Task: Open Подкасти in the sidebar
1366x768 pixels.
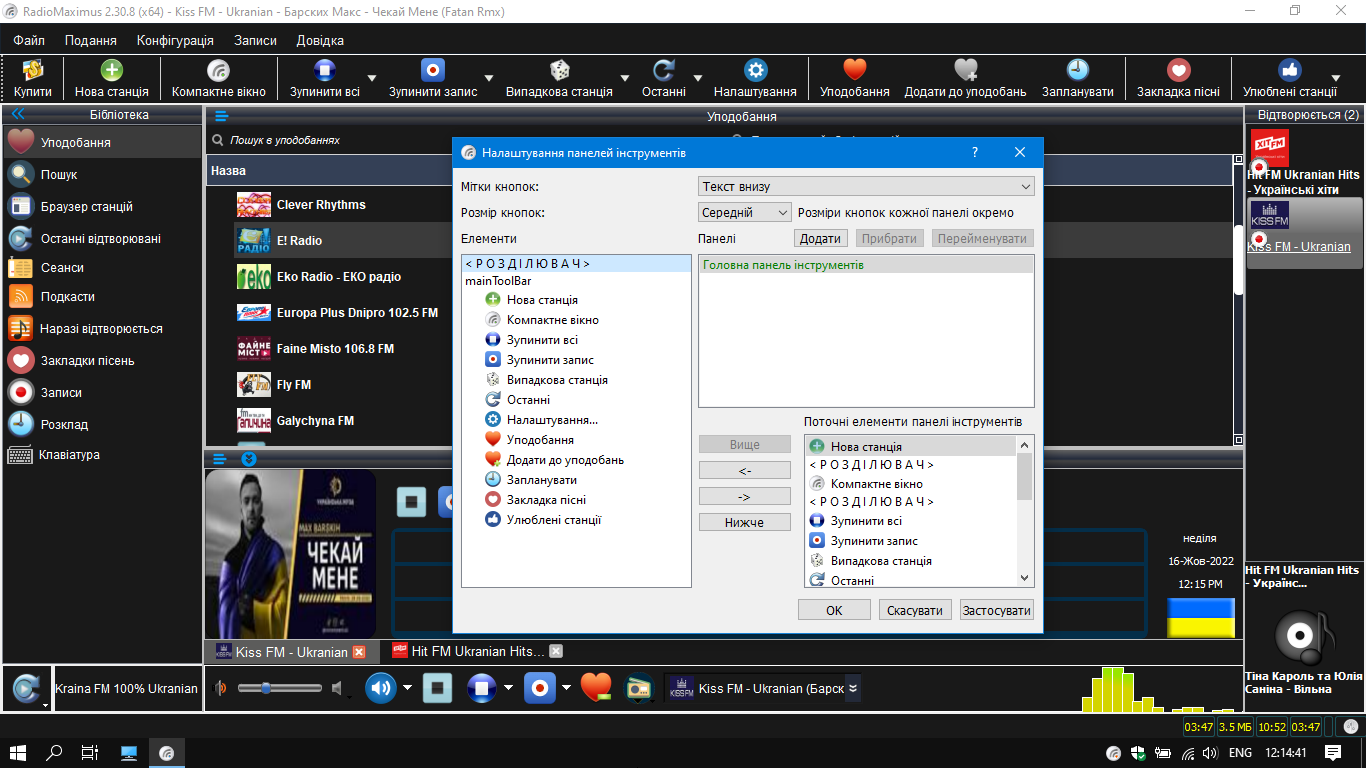Action: pyautogui.click(x=102, y=296)
